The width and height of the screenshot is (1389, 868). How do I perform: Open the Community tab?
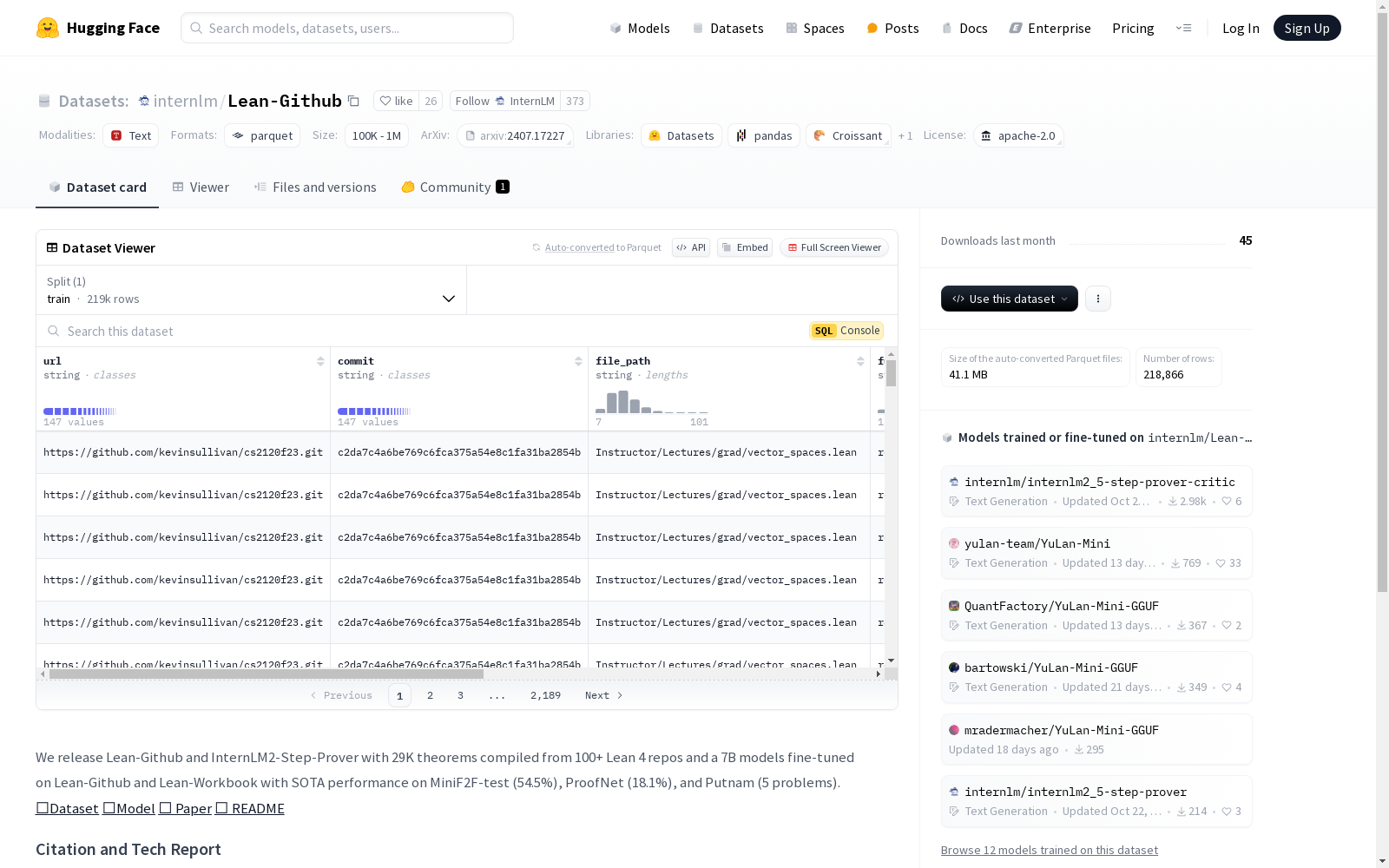click(453, 187)
